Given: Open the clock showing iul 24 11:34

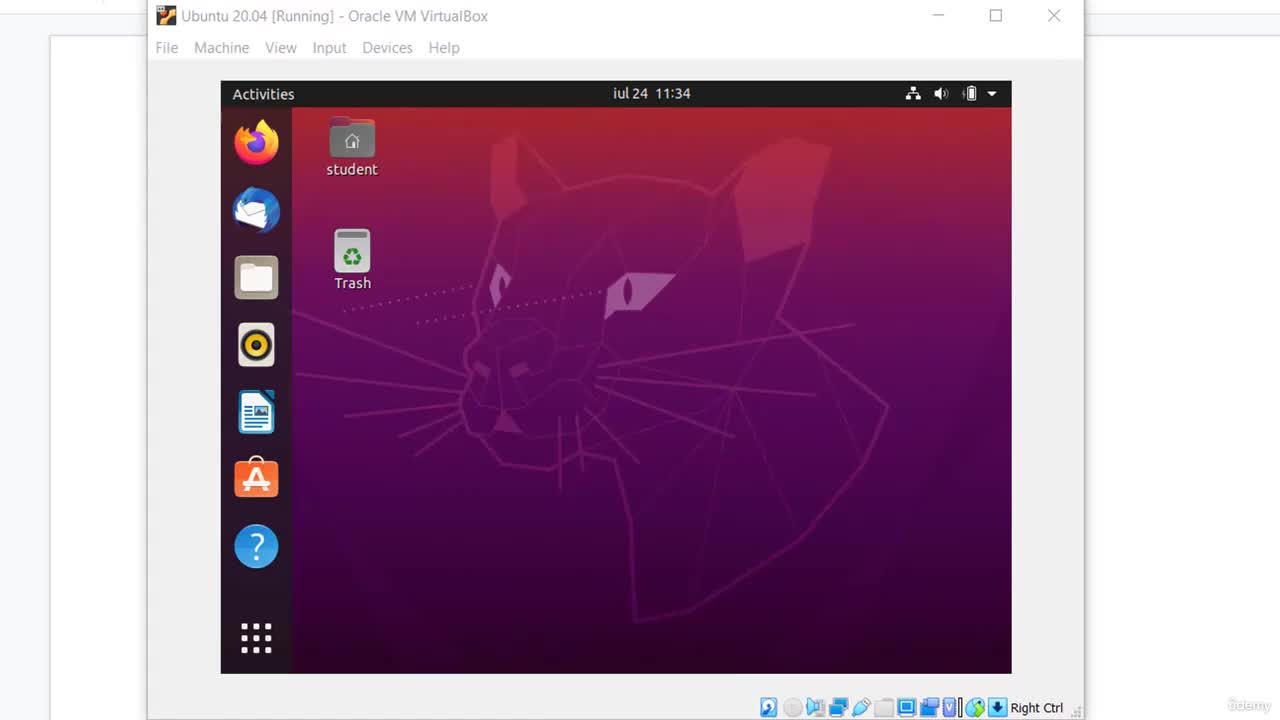Looking at the screenshot, I should 652,93.
